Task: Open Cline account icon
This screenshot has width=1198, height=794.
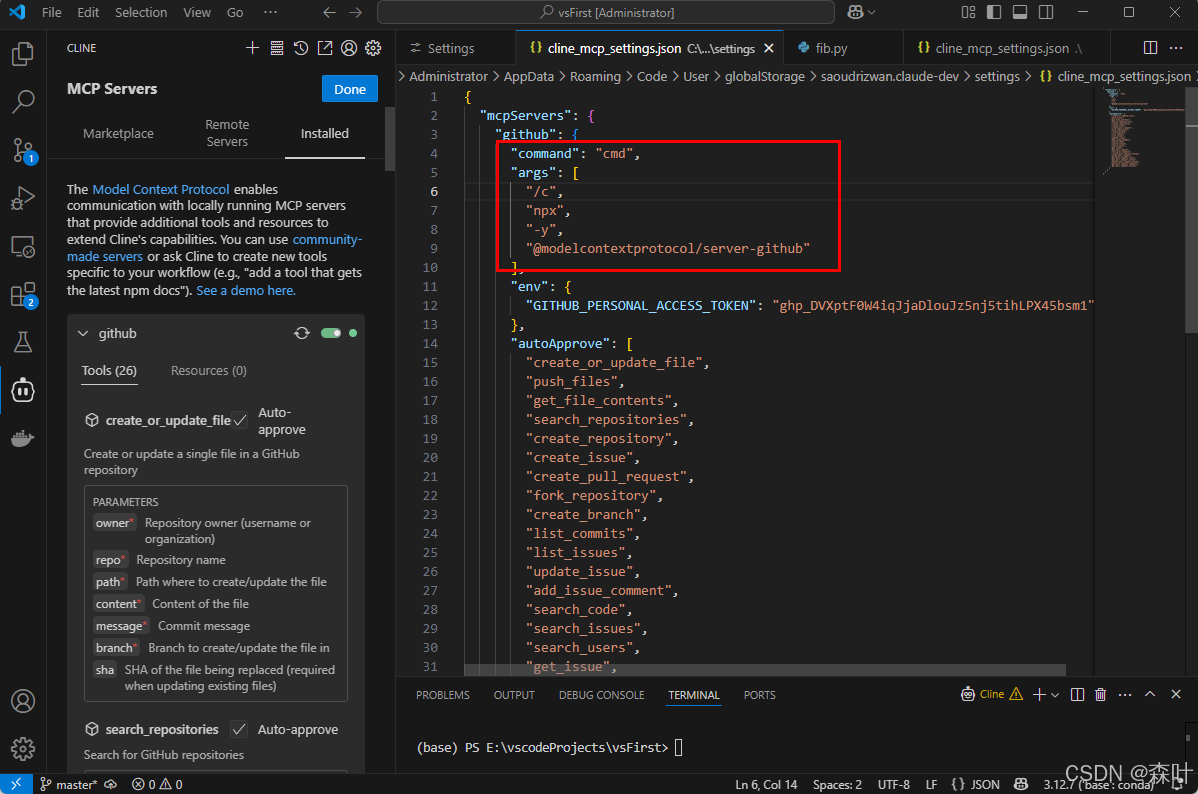Action: (349, 48)
